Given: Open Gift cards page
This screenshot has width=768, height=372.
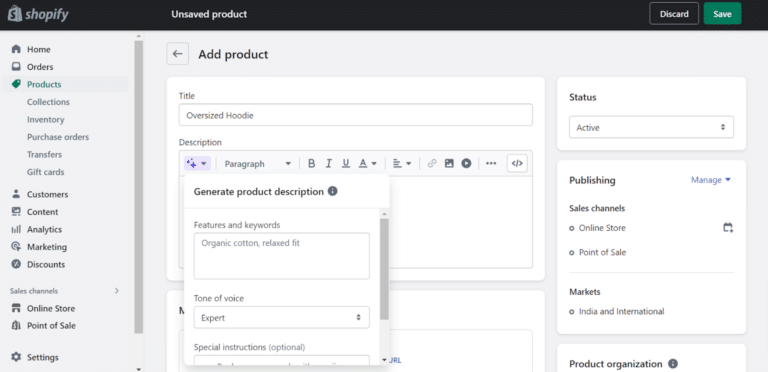Looking at the screenshot, I should click(46, 172).
